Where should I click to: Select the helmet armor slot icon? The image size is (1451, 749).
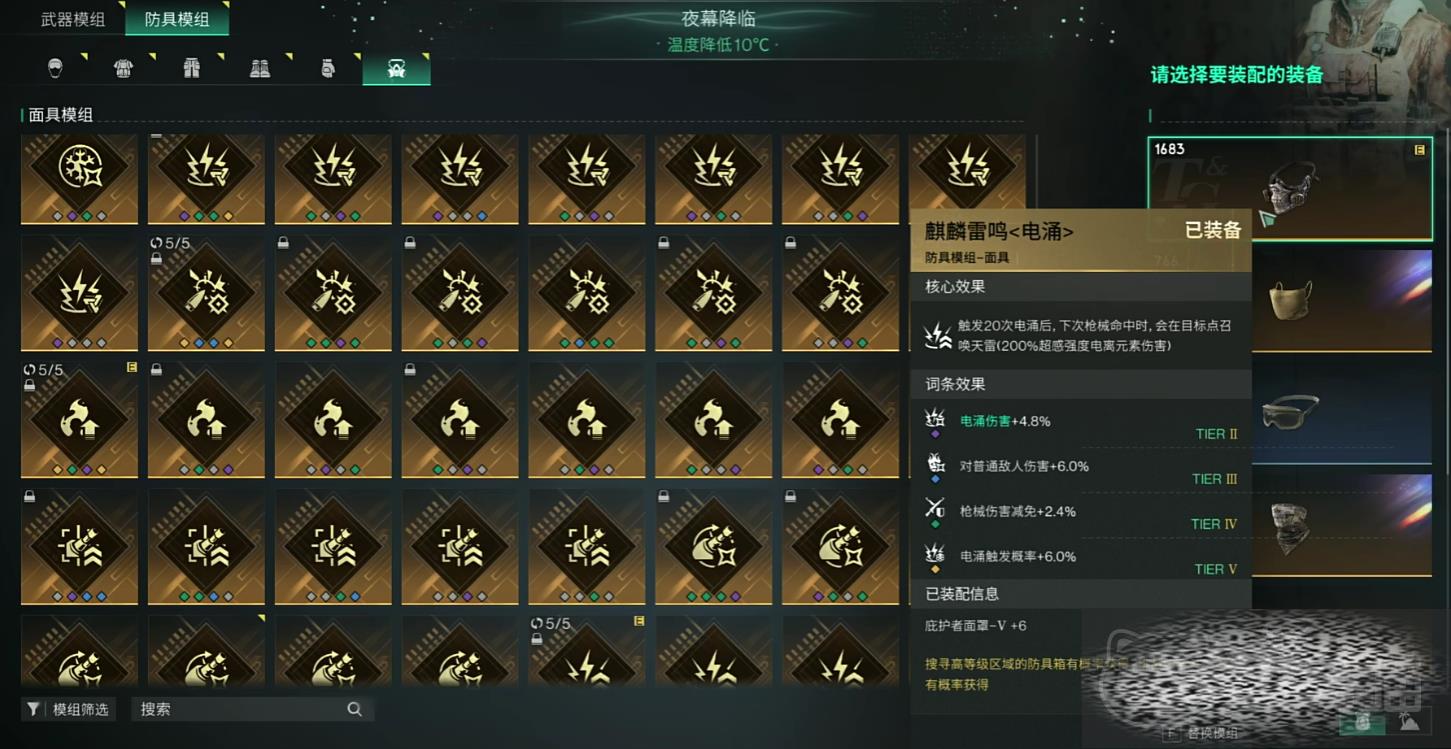55,68
